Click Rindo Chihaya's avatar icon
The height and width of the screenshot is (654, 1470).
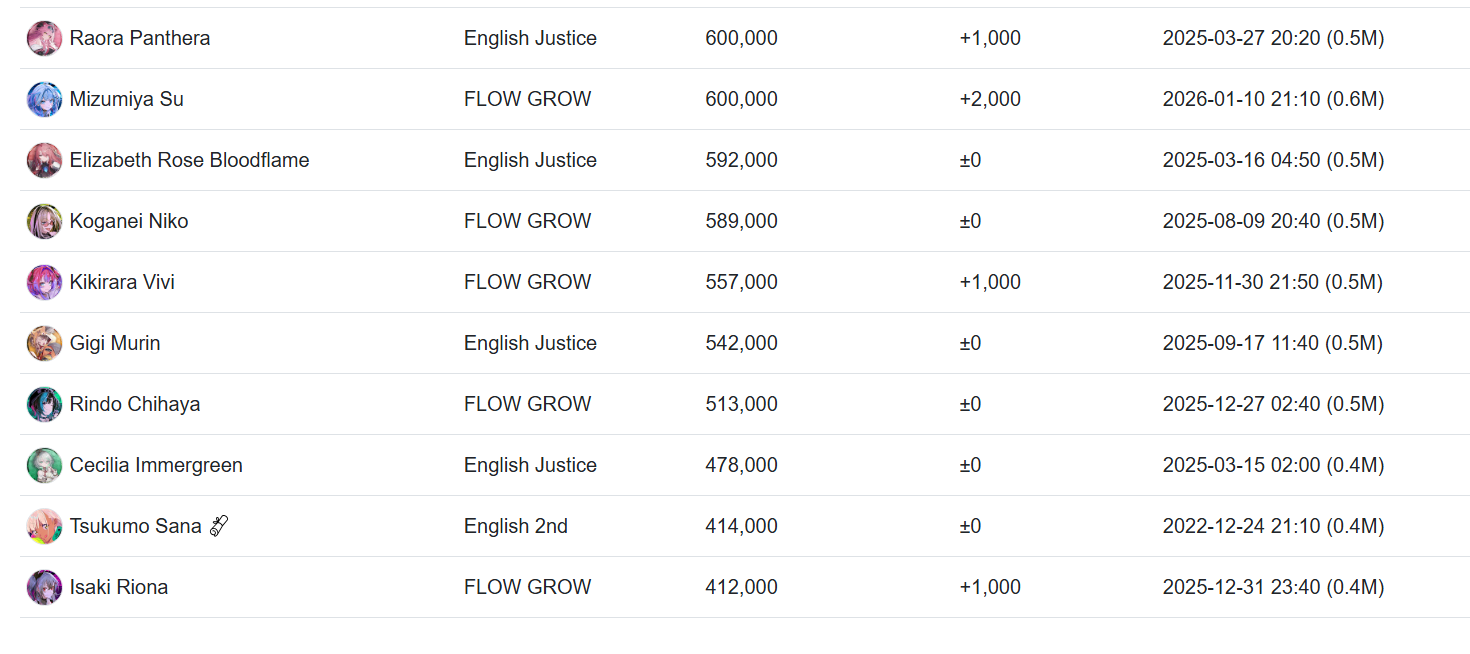point(44,405)
